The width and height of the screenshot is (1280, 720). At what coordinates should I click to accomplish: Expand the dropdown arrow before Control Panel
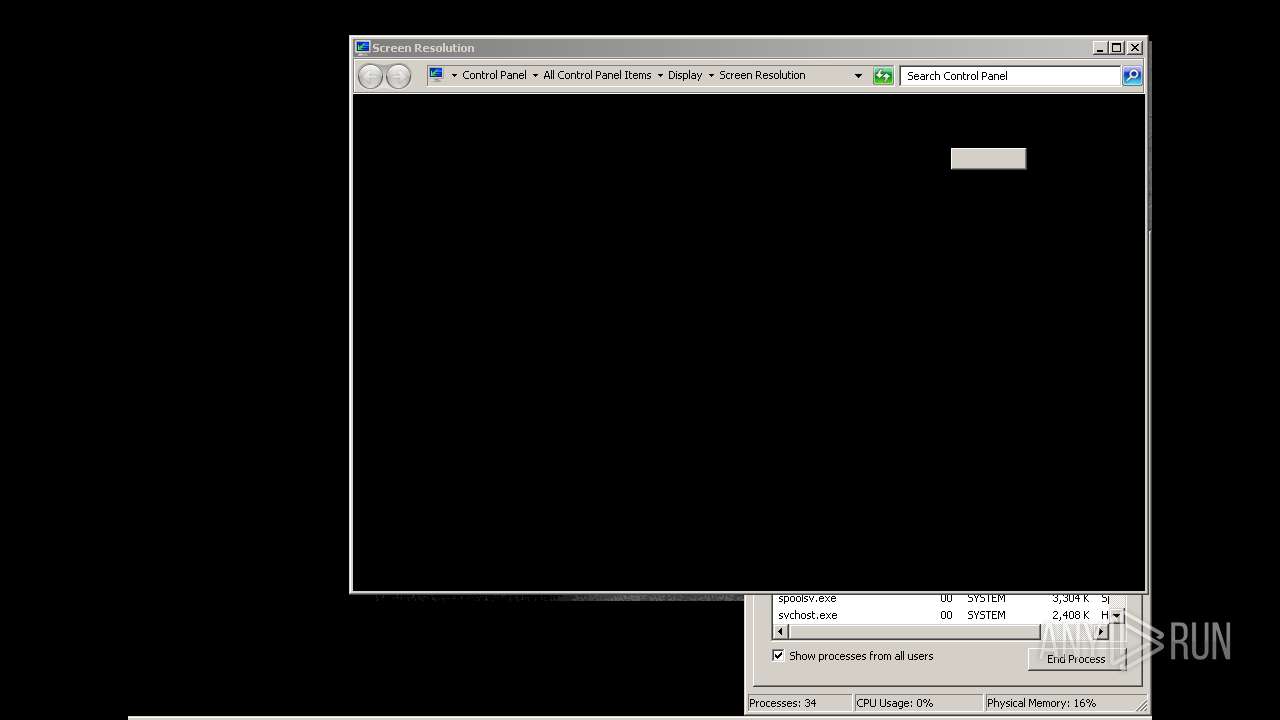point(454,76)
